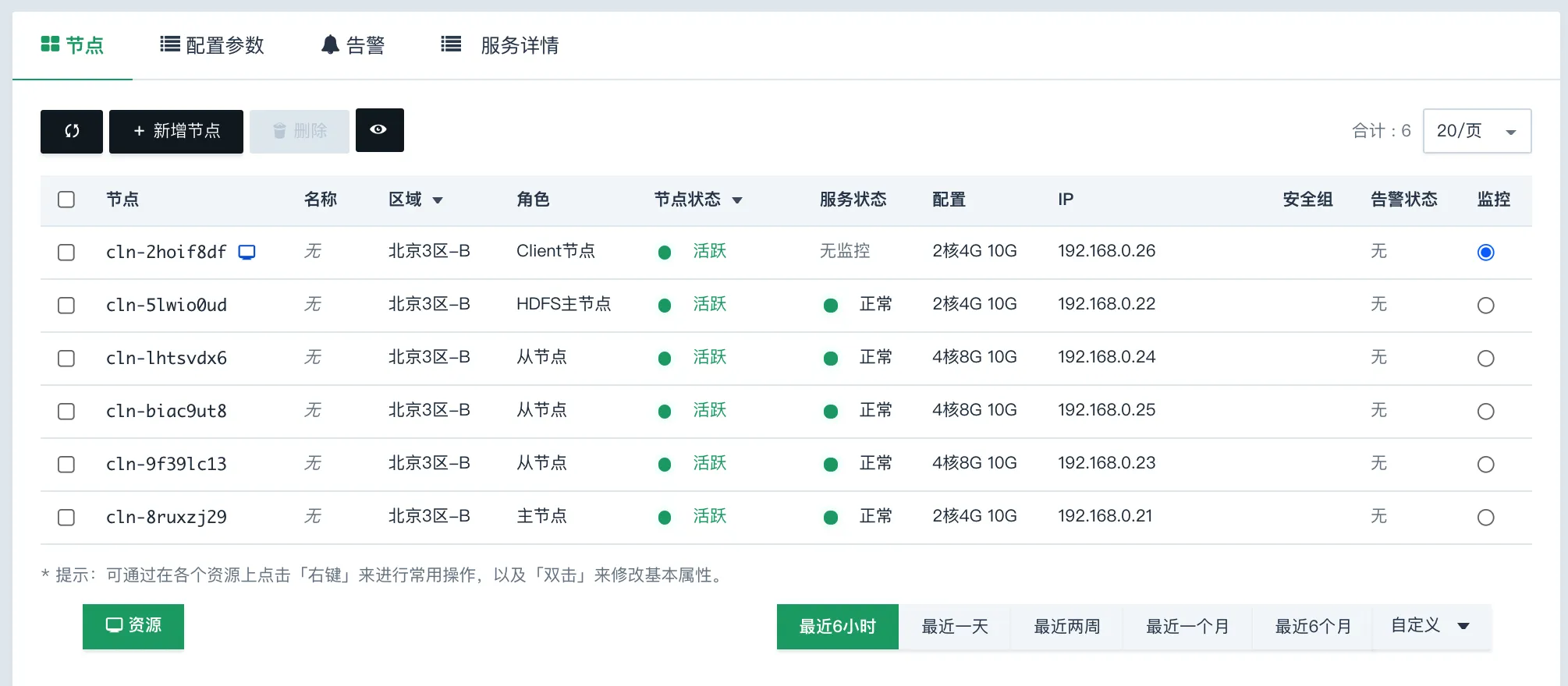Click node name cln-8ruxzj29
Viewport: 1568px width, 686px height.
(x=166, y=517)
